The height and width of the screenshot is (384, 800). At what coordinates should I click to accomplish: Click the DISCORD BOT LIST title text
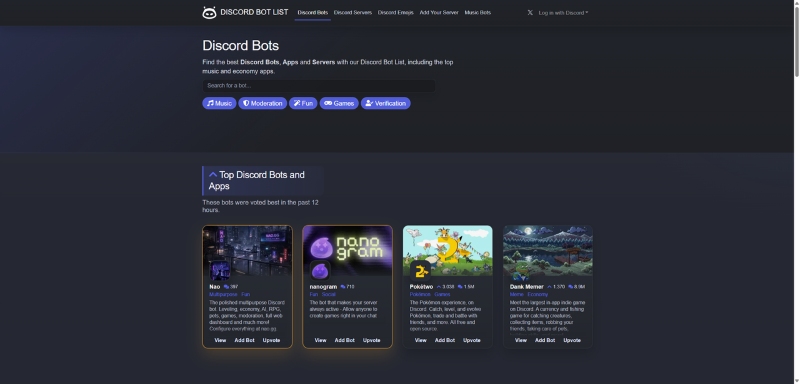click(x=254, y=12)
